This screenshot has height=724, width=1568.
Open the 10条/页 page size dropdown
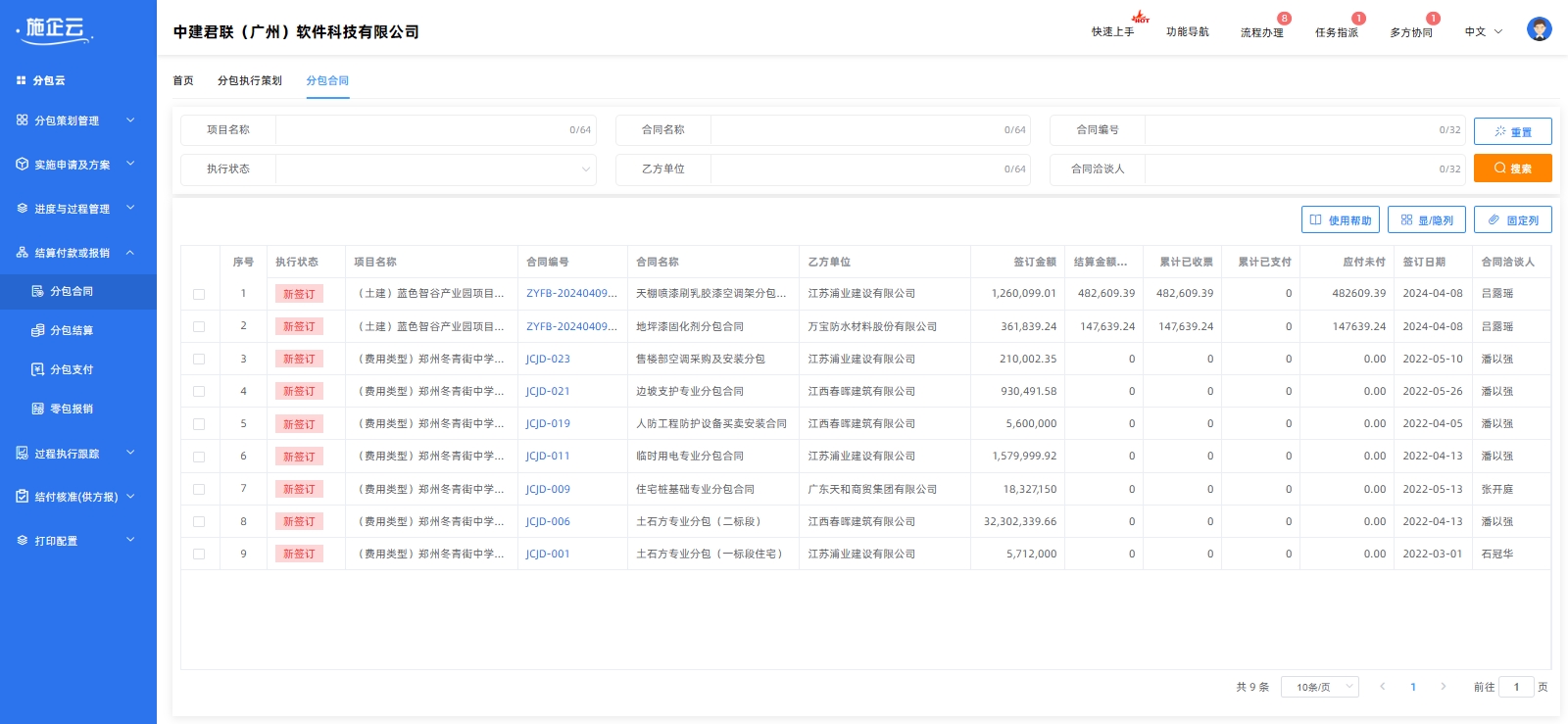point(1319,687)
